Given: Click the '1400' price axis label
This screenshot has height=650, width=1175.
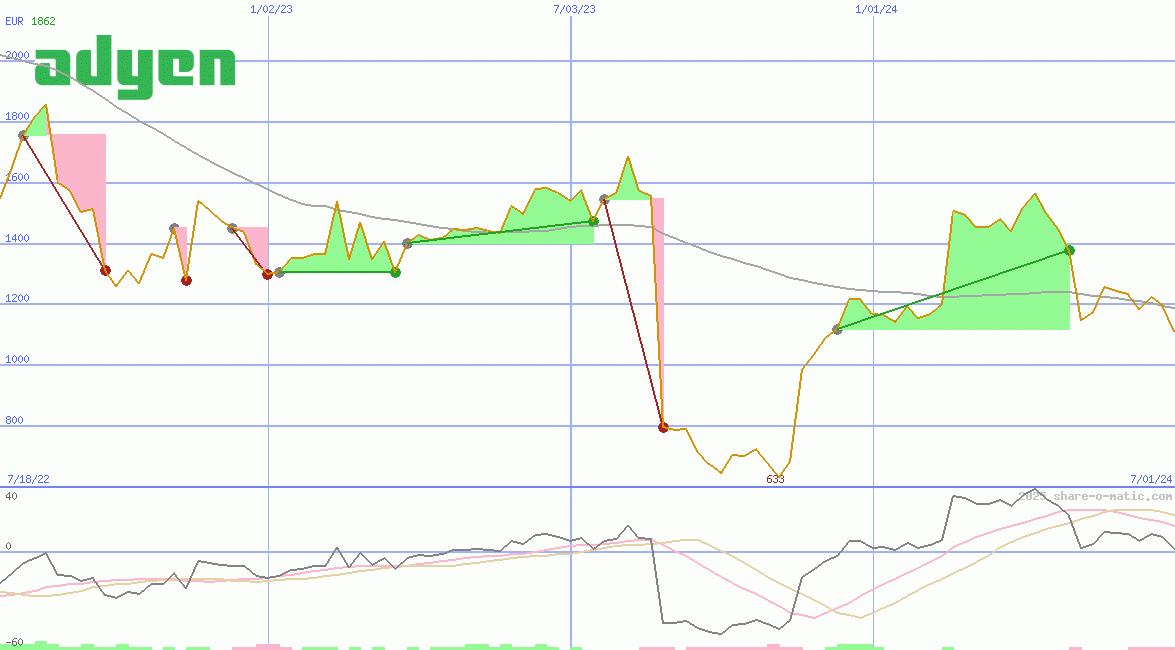Looking at the screenshot, I should 17,238.
